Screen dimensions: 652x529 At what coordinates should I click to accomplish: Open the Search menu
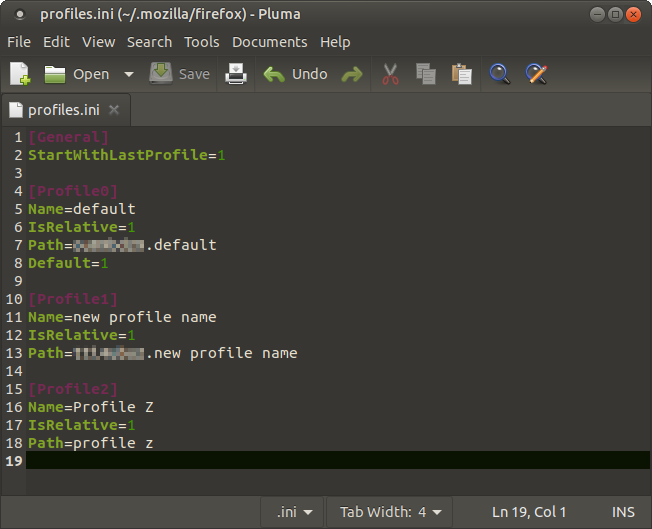[149, 42]
